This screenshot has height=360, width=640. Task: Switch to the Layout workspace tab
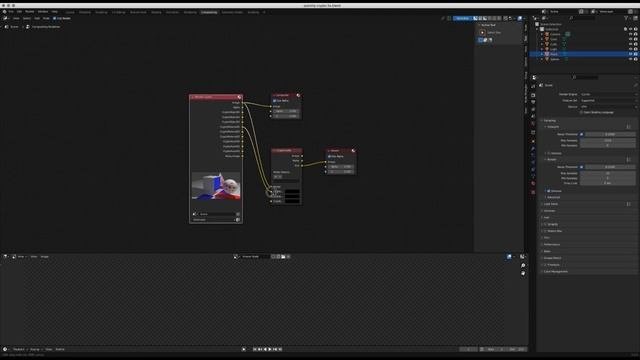pos(70,12)
